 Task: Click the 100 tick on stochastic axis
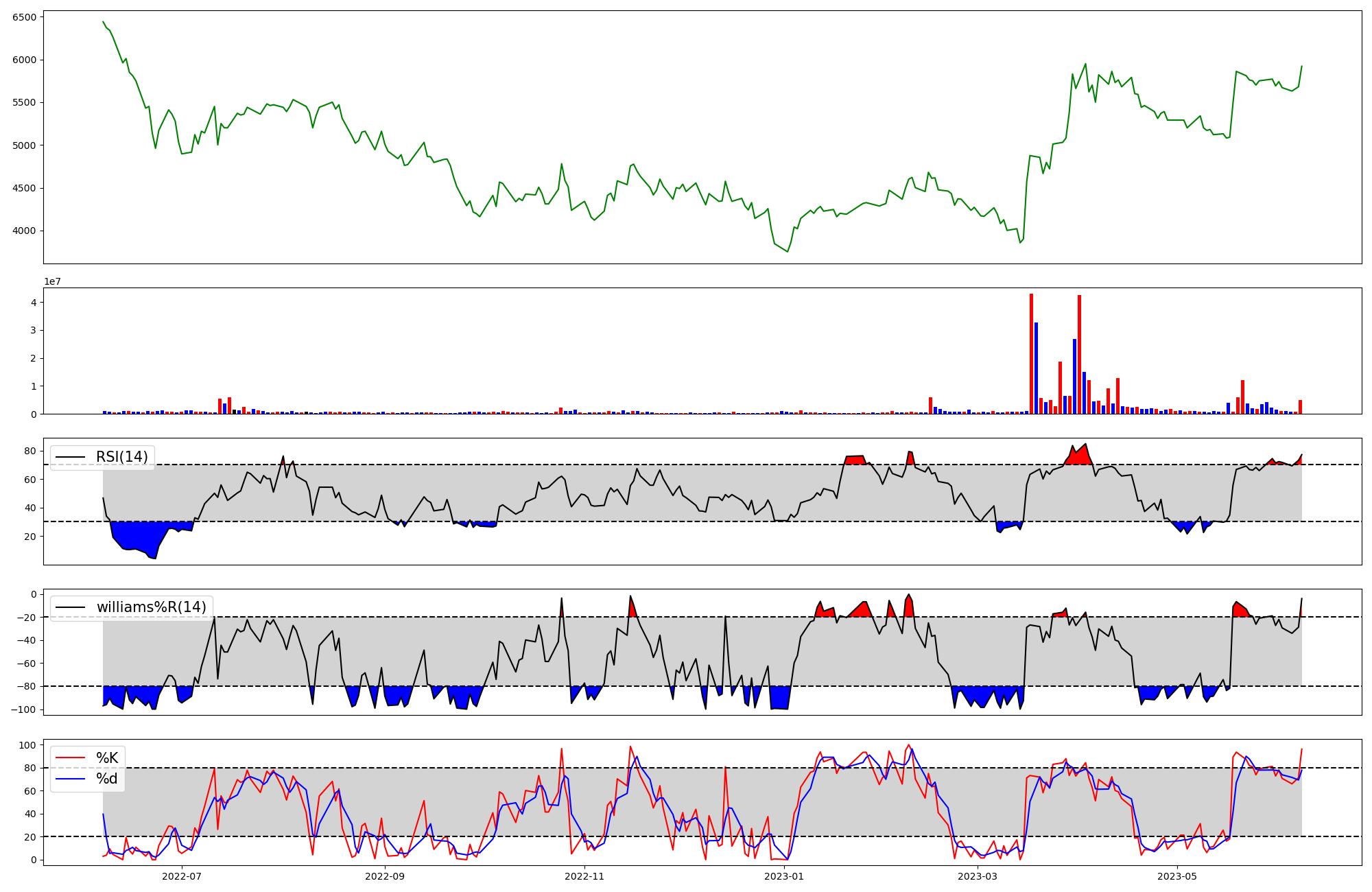(x=27, y=745)
